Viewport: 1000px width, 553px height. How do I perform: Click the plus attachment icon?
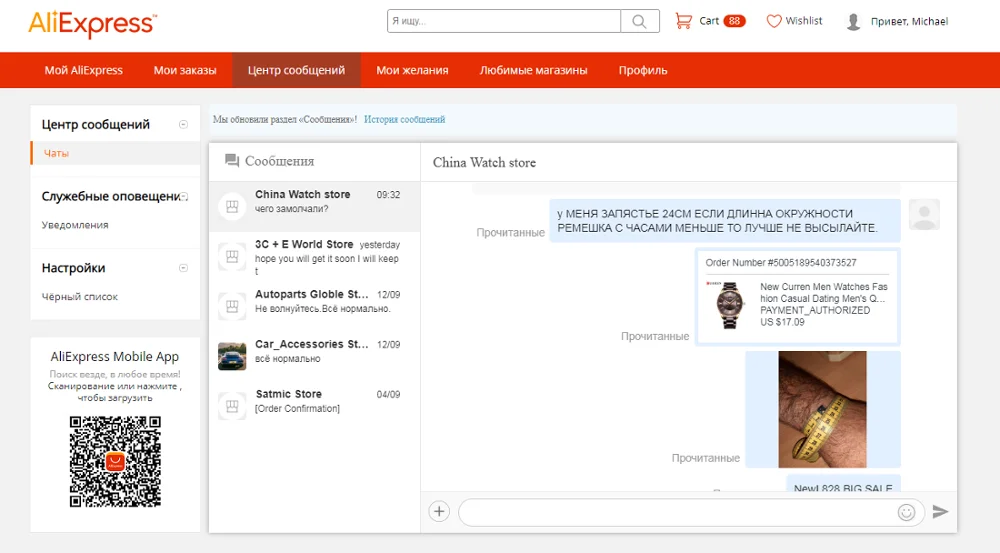point(439,512)
